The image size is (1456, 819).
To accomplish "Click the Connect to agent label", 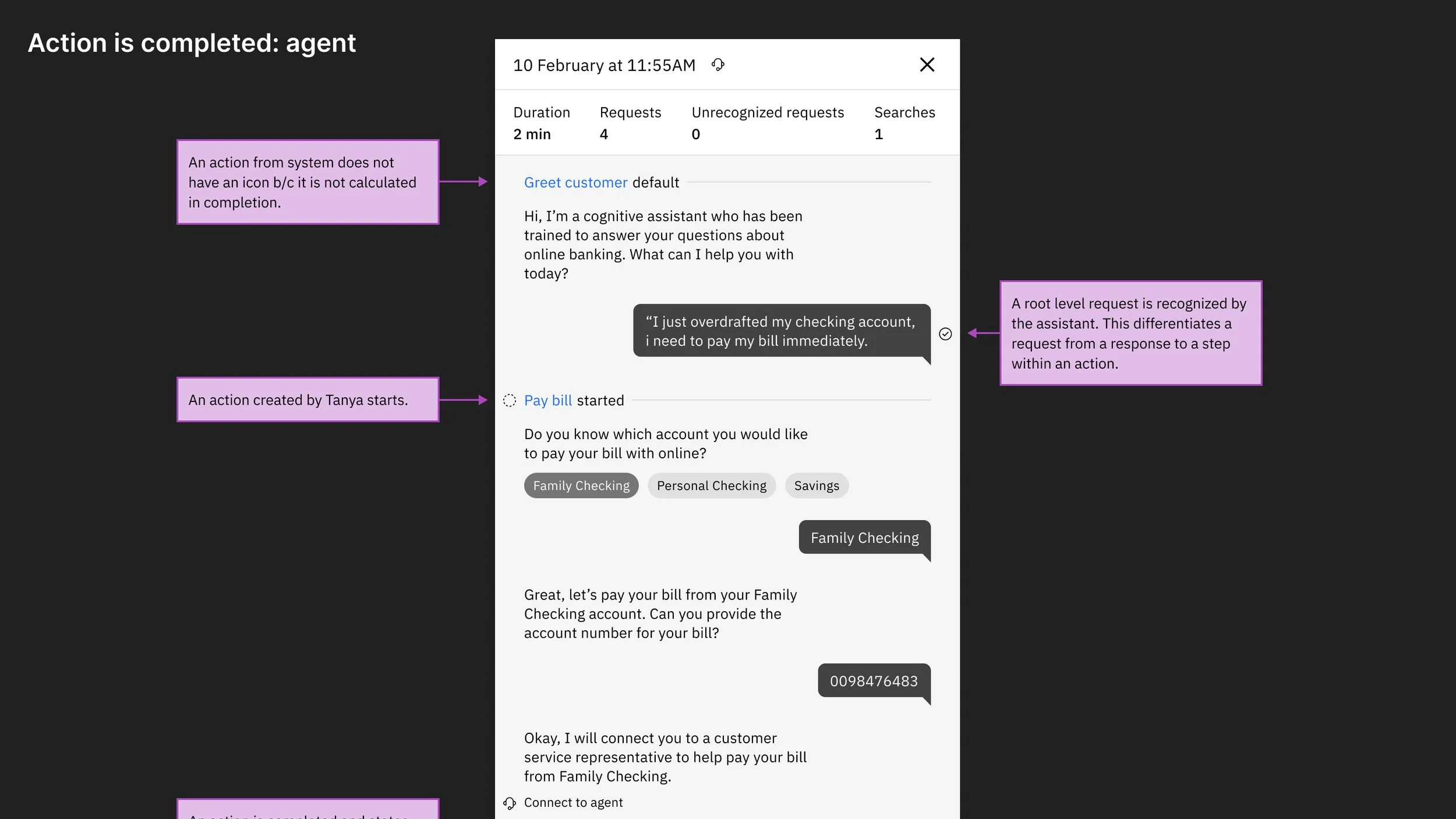I will point(573,803).
